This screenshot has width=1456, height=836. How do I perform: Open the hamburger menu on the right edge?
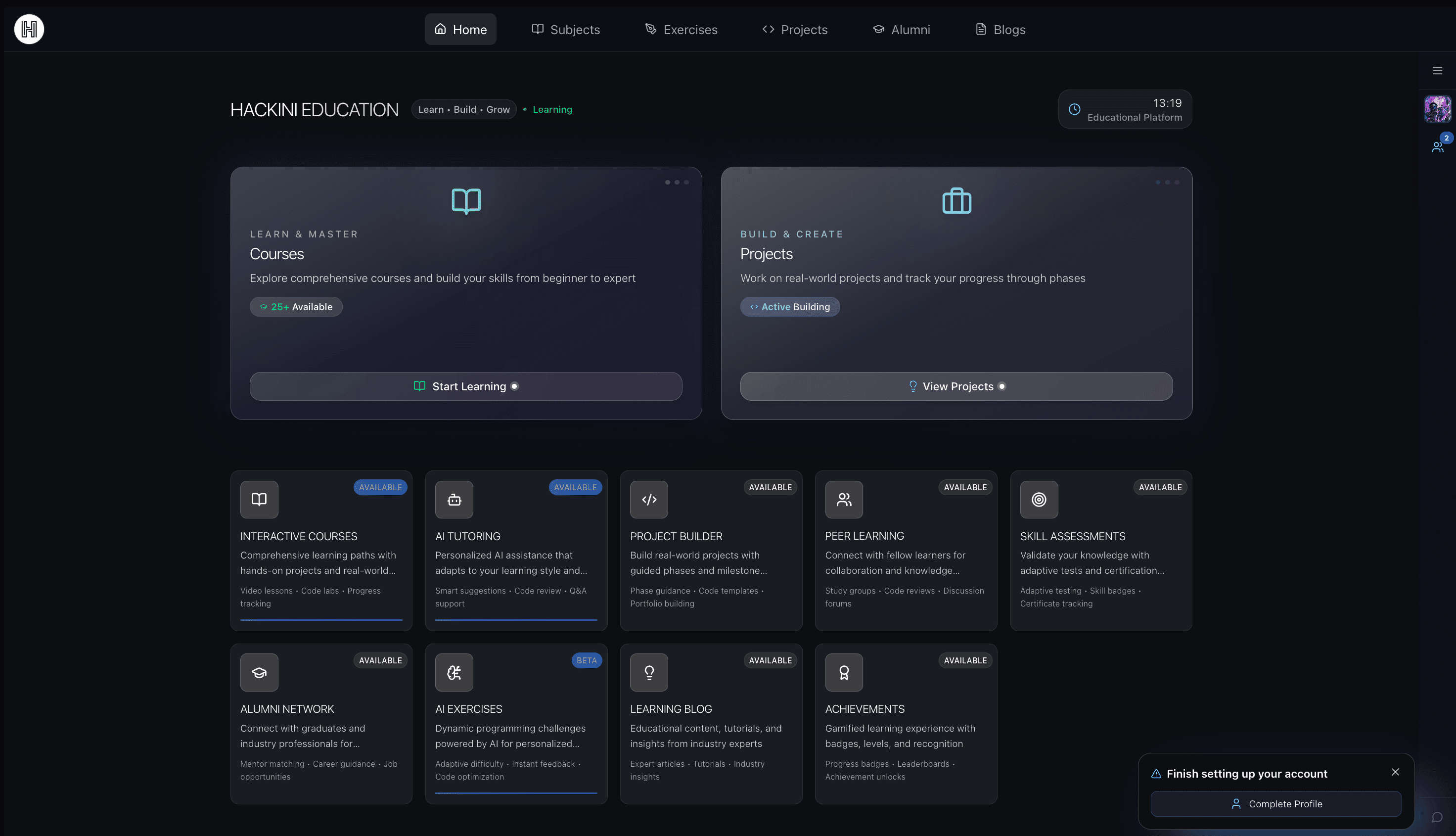coord(1438,70)
